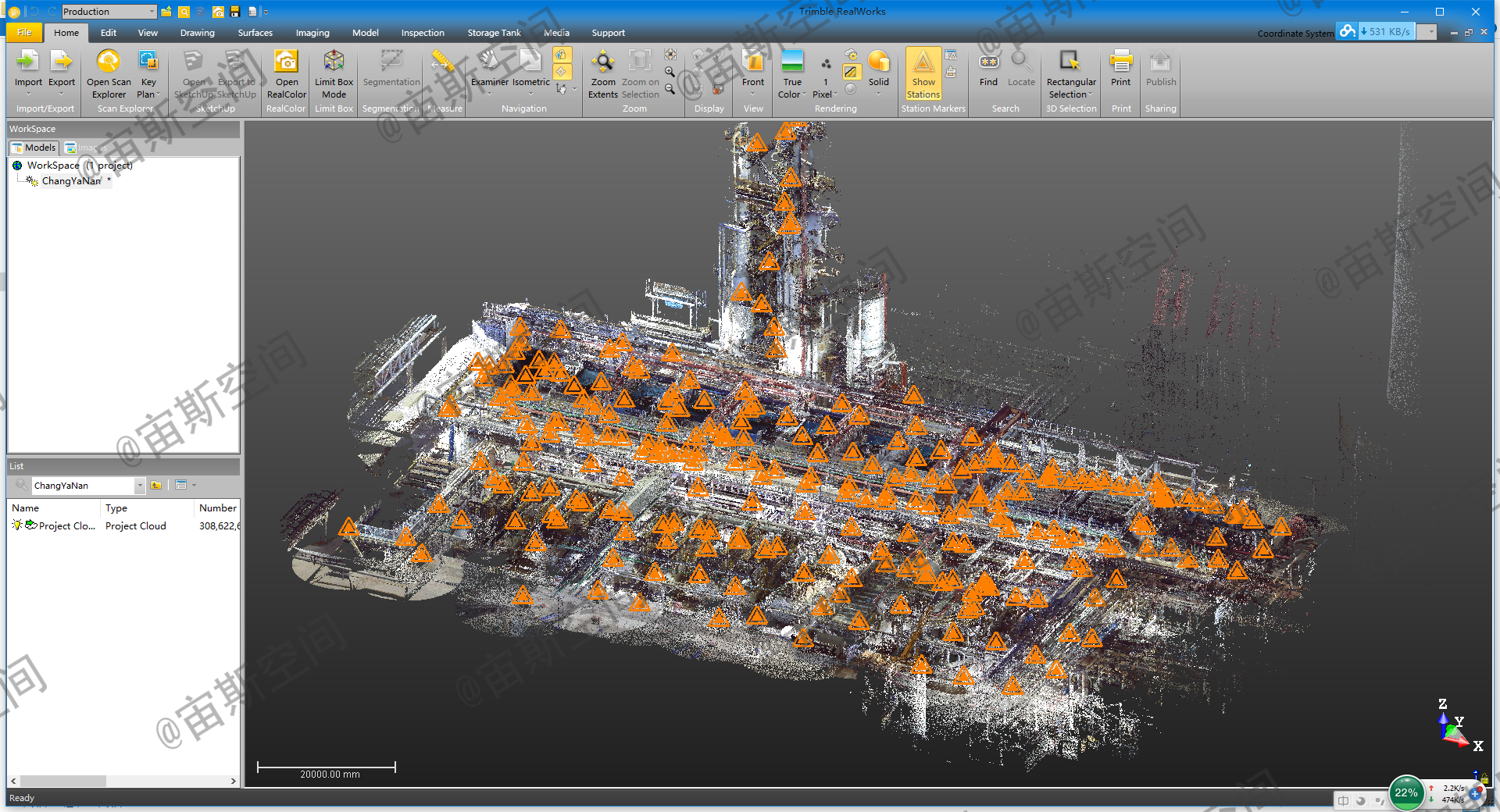Image resolution: width=1500 pixels, height=812 pixels.
Task: Click the Key Plan icon
Action: point(148,61)
